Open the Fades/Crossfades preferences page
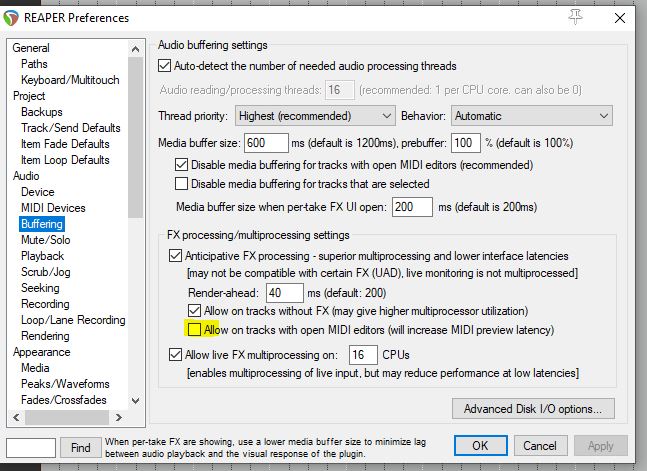 click(x=64, y=400)
